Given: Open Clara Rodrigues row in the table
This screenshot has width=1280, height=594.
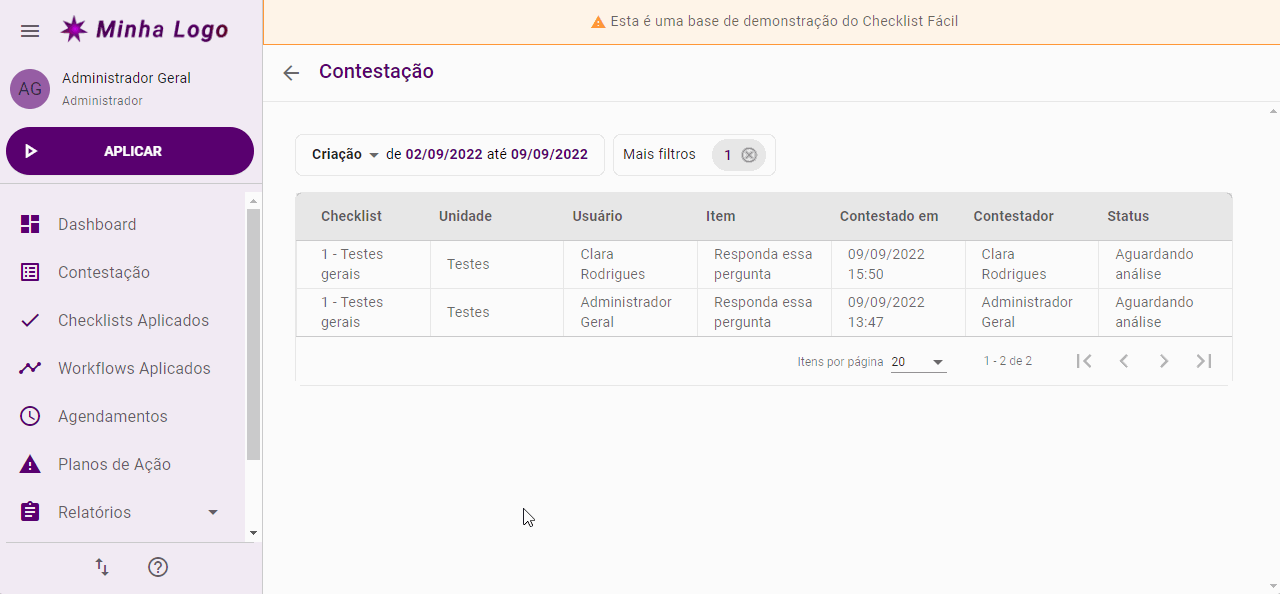Looking at the screenshot, I should [612, 264].
